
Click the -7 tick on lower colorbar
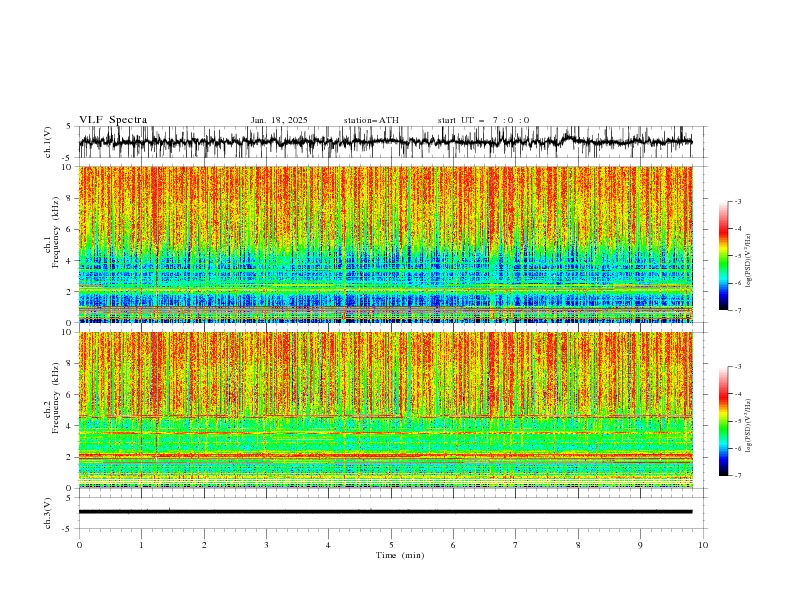coord(737,475)
